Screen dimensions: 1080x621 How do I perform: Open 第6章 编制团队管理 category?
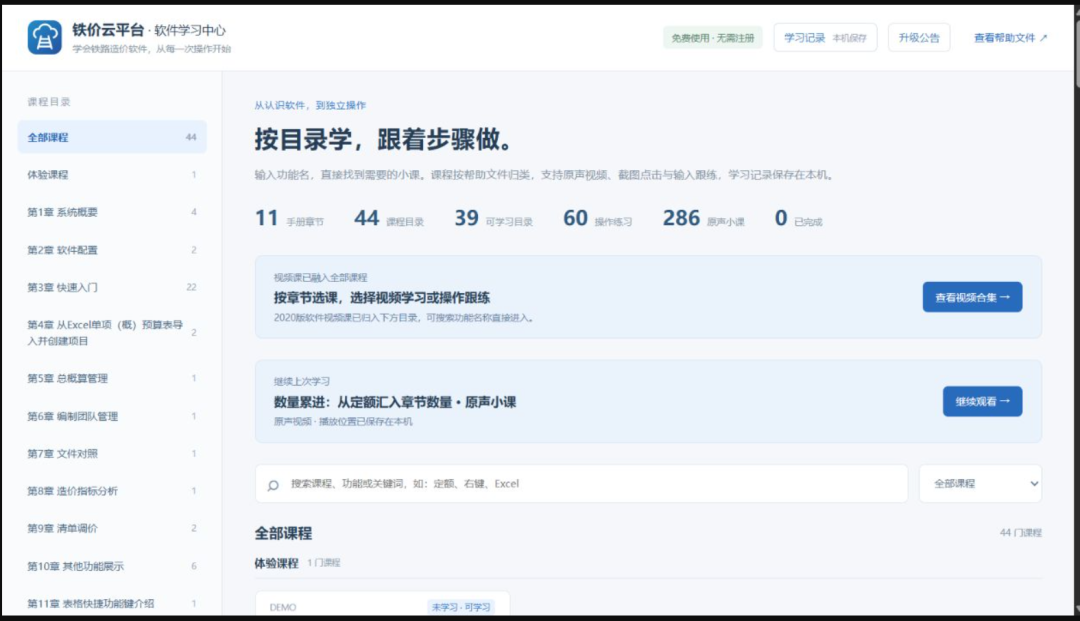(x=112, y=416)
